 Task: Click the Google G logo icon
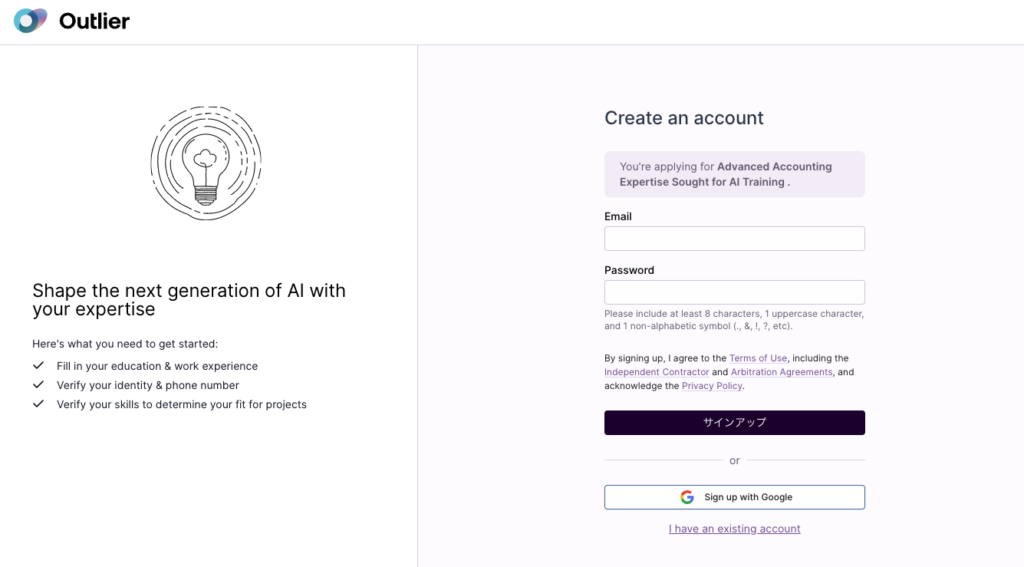click(687, 497)
